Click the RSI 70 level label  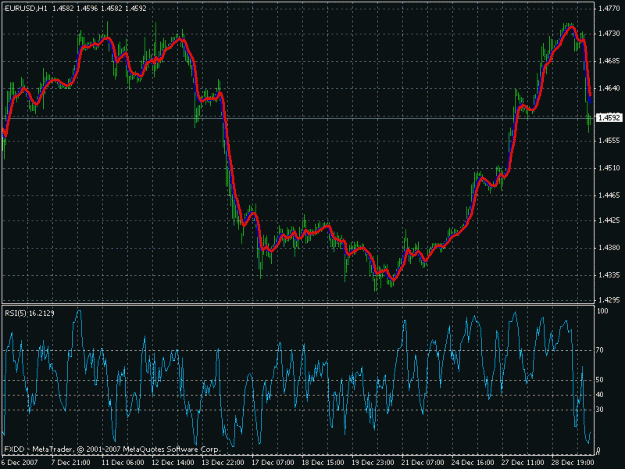pyautogui.click(x=600, y=350)
